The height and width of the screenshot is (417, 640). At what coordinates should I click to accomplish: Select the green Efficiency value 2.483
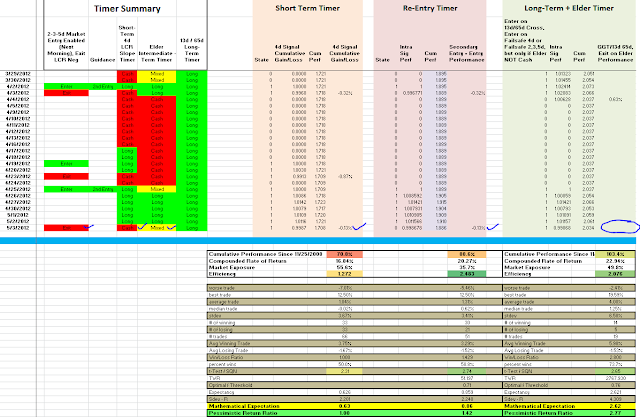click(x=467, y=274)
